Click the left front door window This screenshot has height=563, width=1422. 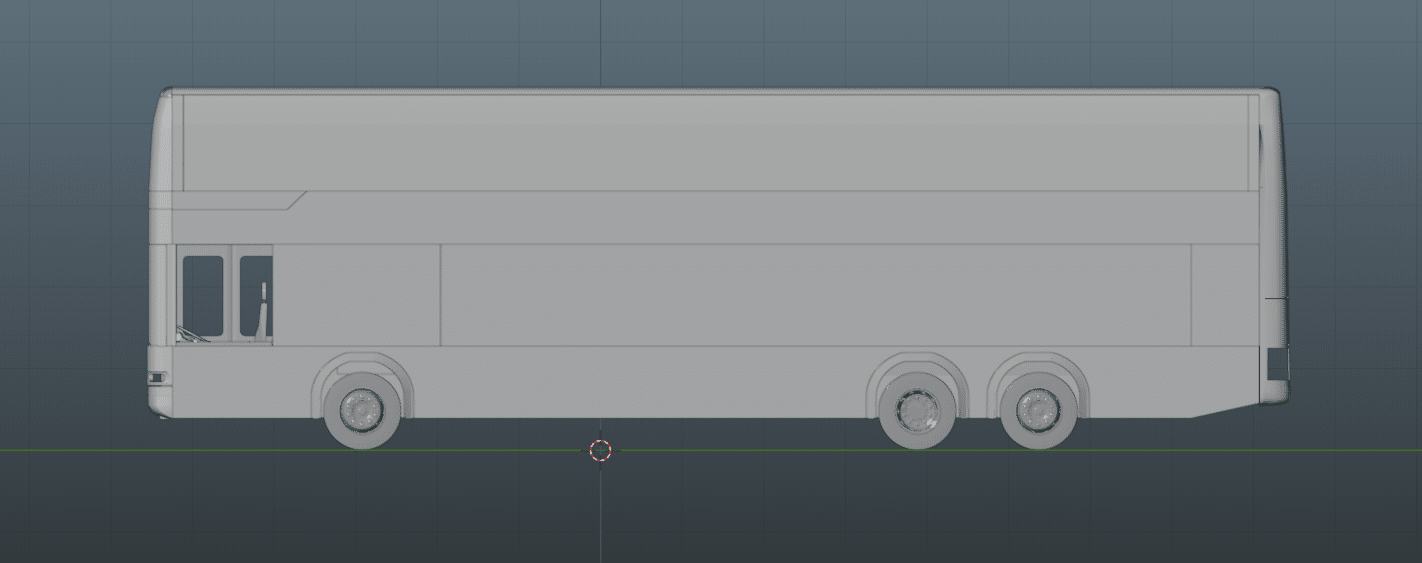click(x=203, y=295)
